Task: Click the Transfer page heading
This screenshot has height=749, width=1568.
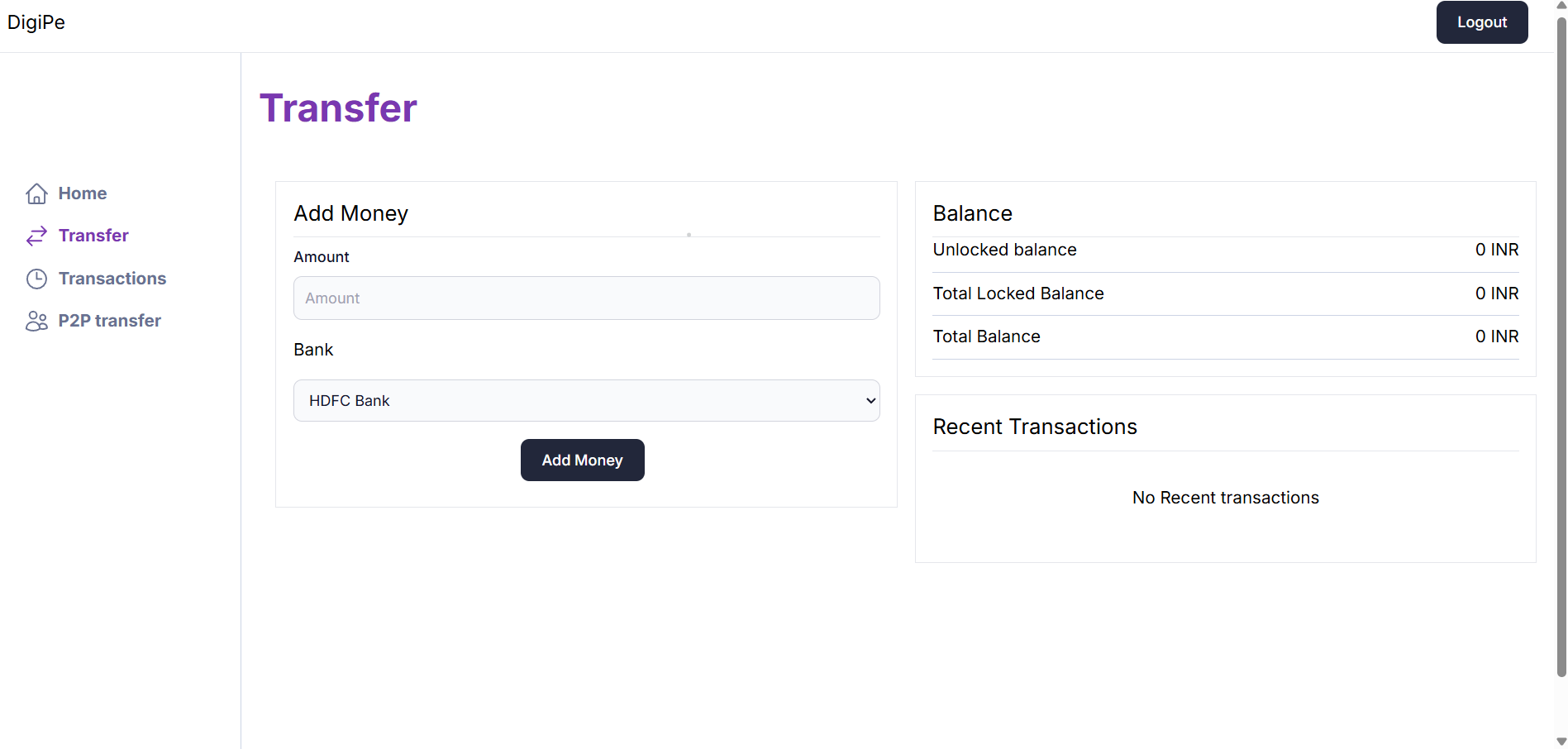Action: 338,107
